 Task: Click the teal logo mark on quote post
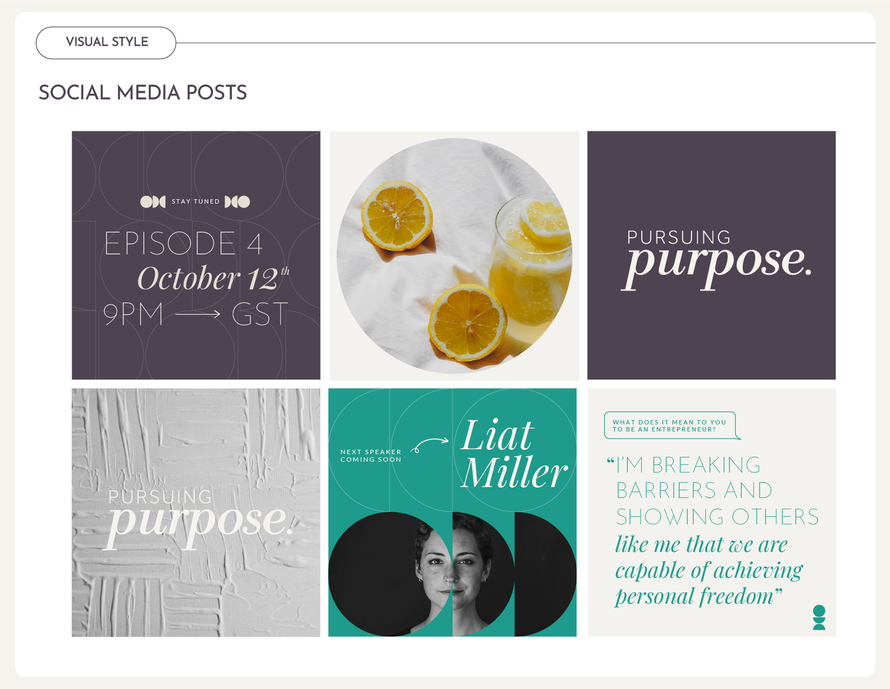819,617
